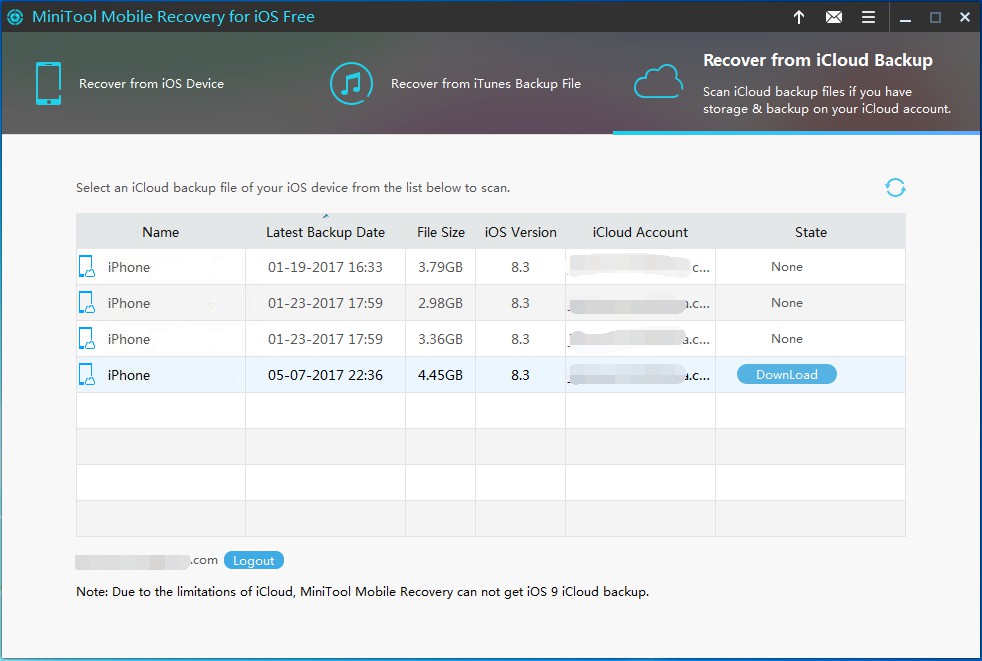This screenshot has width=982, height=661.
Task: Click the upgrade arrow icon in title bar
Action: [x=799, y=18]
